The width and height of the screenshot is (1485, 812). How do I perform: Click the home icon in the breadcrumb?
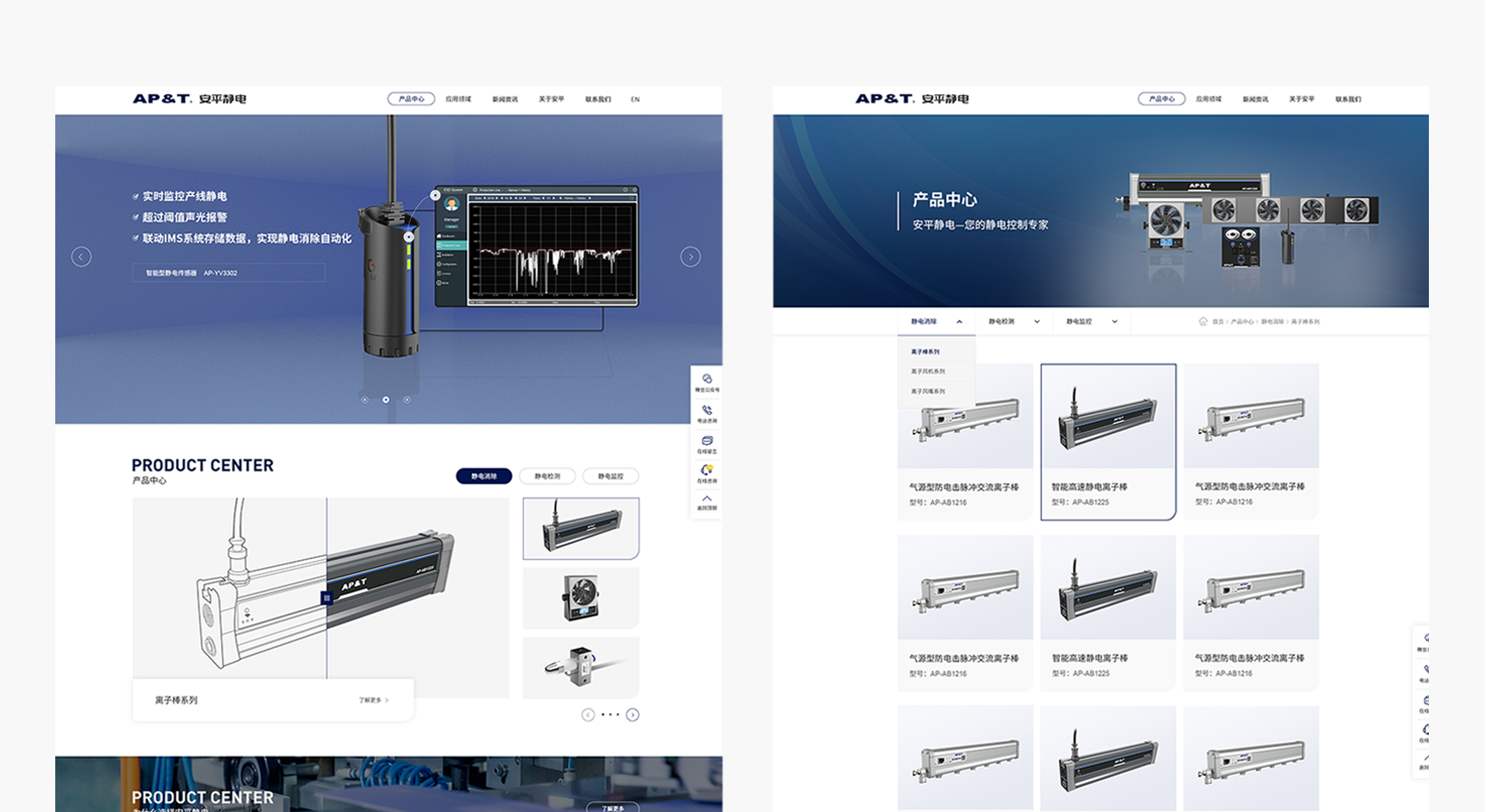[1203, 321]
